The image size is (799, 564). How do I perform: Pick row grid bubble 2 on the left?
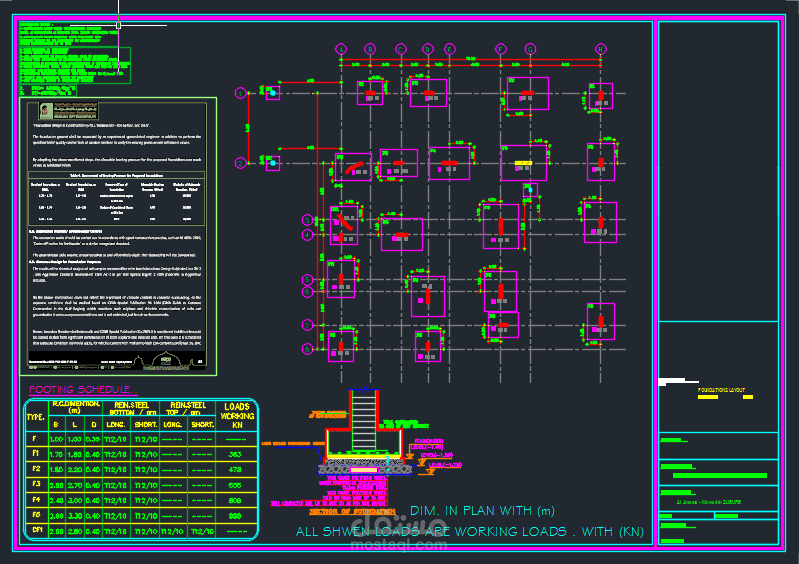tap(241, 163)
